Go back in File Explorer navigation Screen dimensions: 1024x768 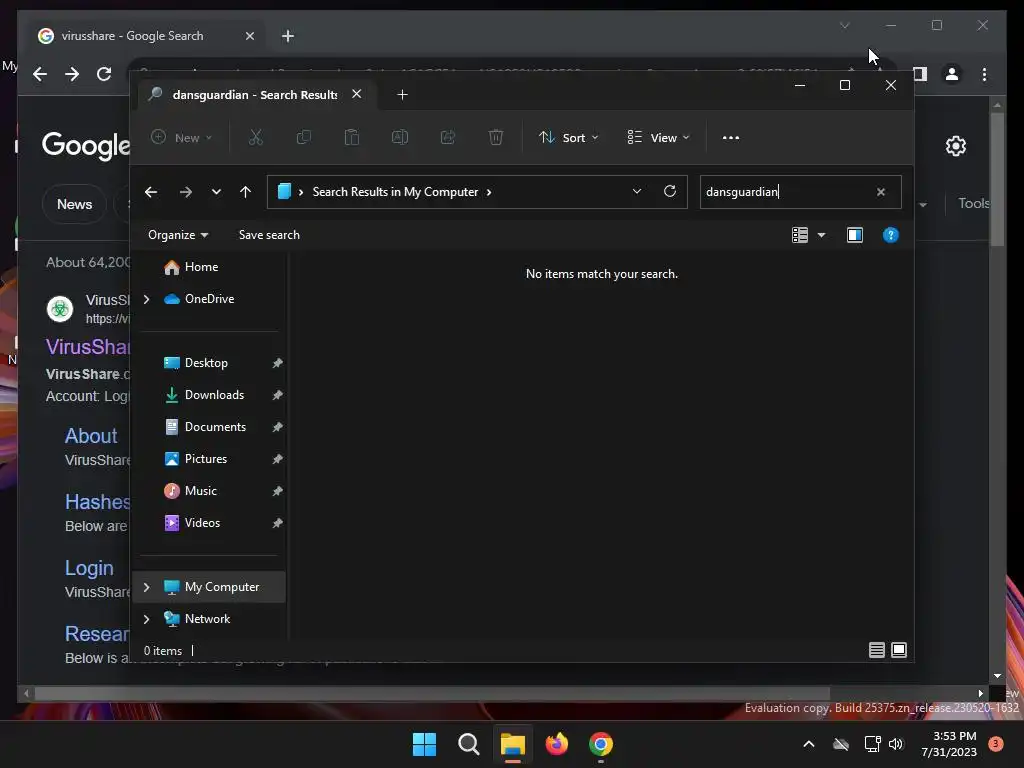click(151, 192)
